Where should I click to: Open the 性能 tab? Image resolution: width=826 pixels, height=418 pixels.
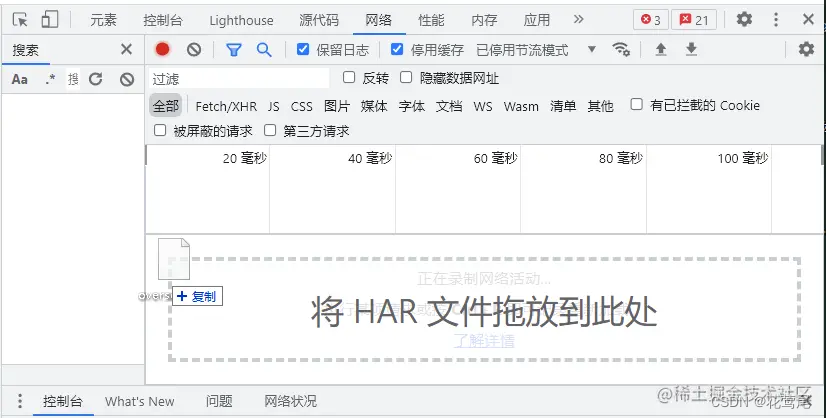pos(431,20)
